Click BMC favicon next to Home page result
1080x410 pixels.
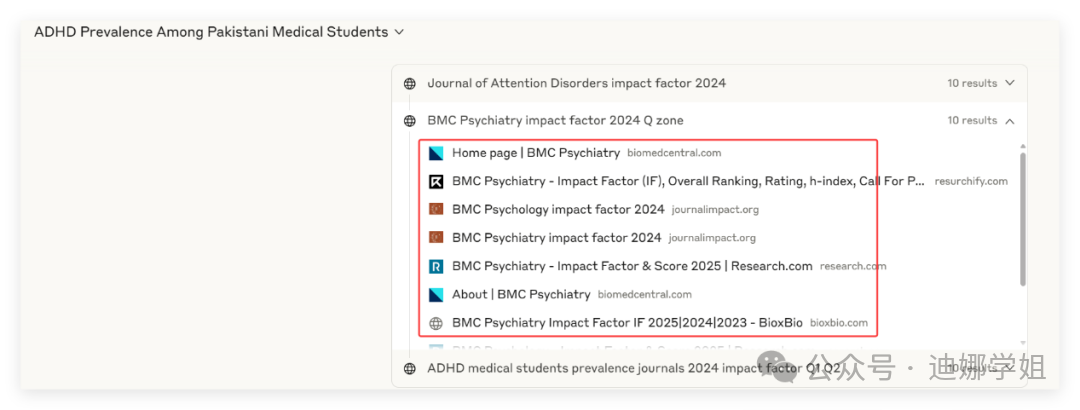[x=435, y=153]
